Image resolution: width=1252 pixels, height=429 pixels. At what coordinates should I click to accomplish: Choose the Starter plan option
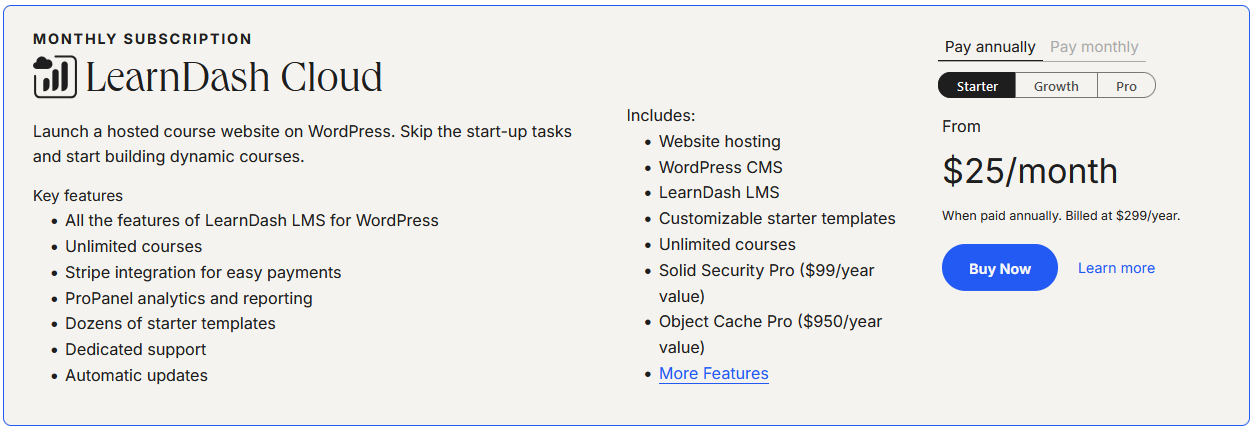coord(977,86)
